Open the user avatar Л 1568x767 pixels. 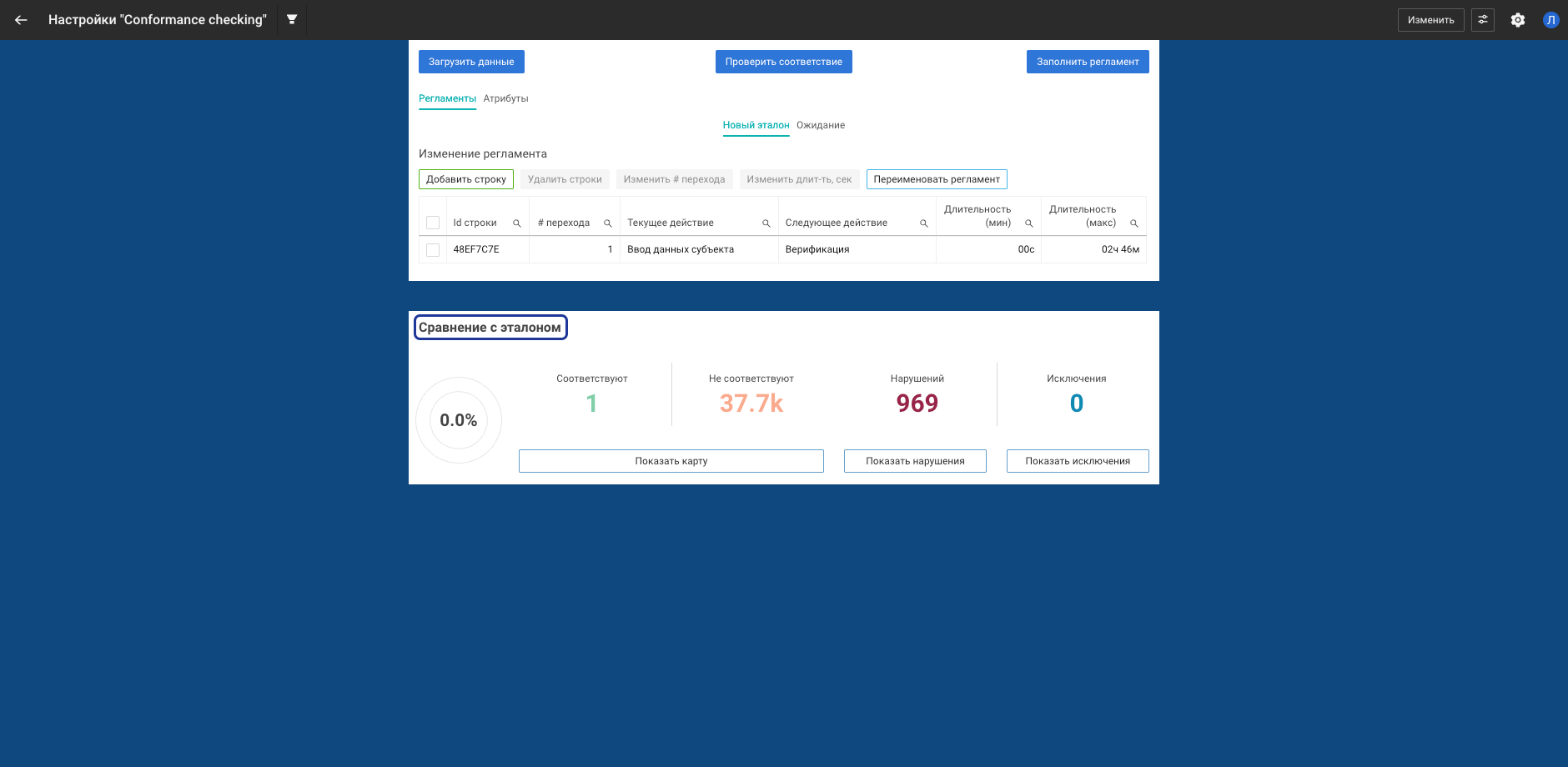coord(1550,20)
